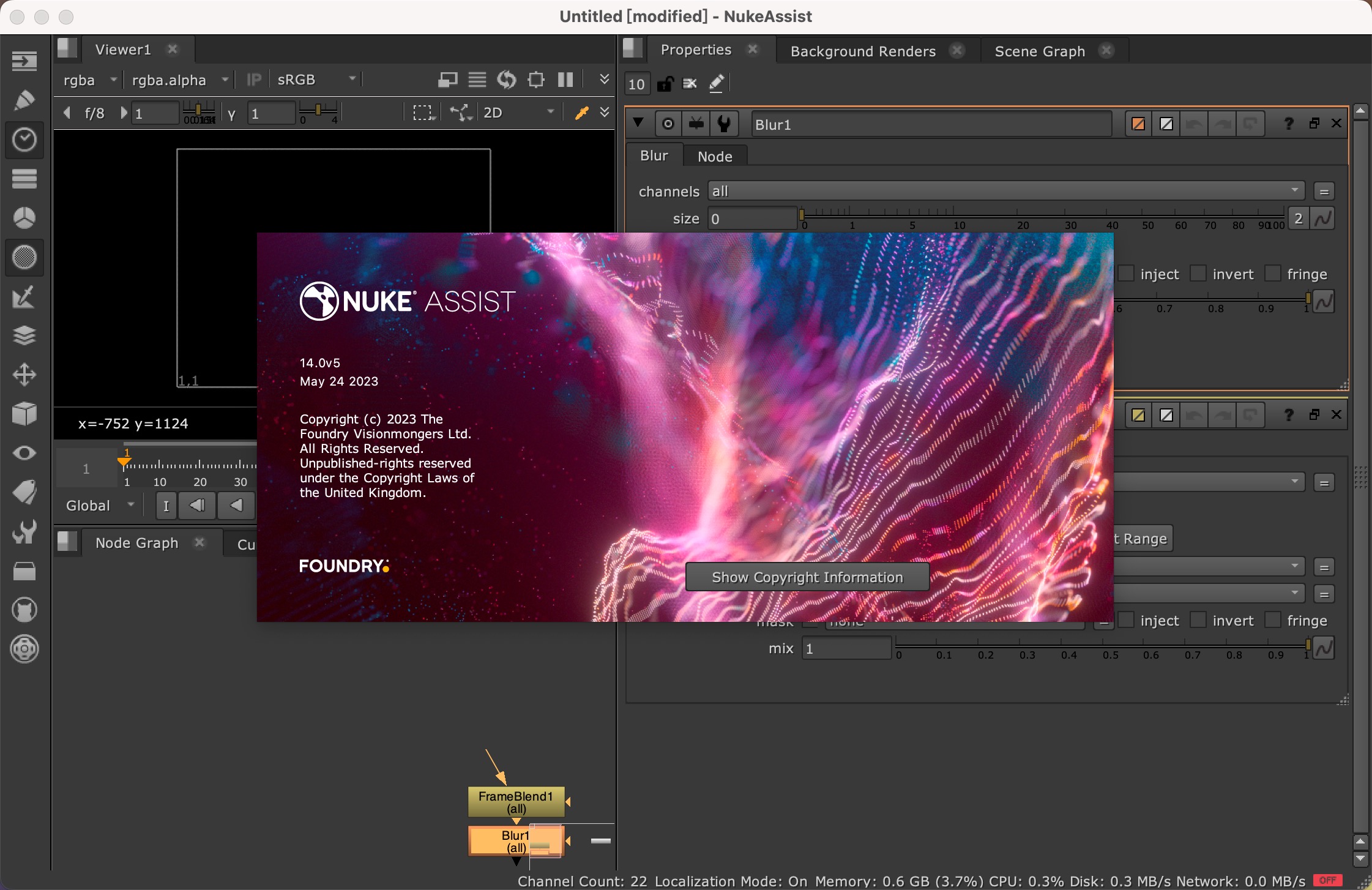Open the Cara VR icon menu

click(x=24, y=649)
